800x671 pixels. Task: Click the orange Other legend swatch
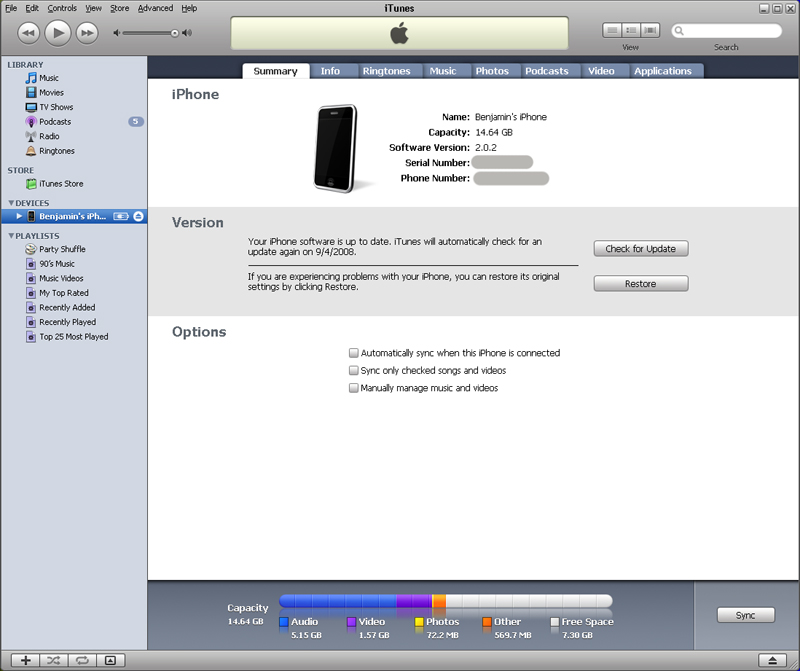(x=487, y=622)
